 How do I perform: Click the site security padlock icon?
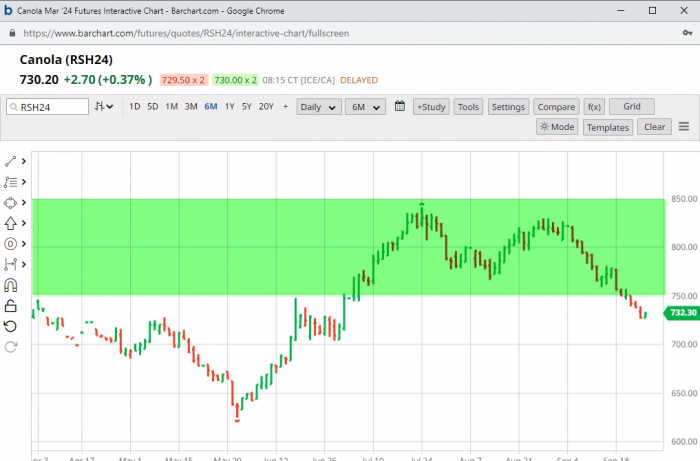(12, 33)
